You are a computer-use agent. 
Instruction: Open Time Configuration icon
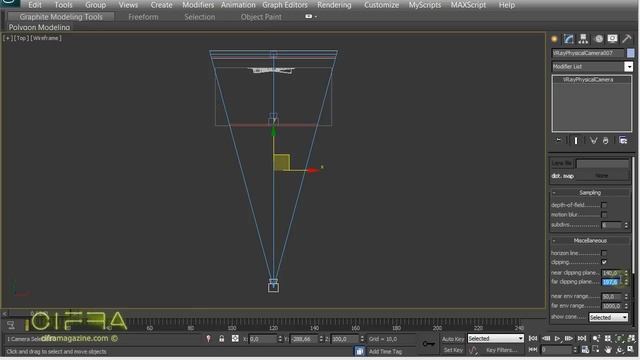pyautogui.click(x=585, y=350)
